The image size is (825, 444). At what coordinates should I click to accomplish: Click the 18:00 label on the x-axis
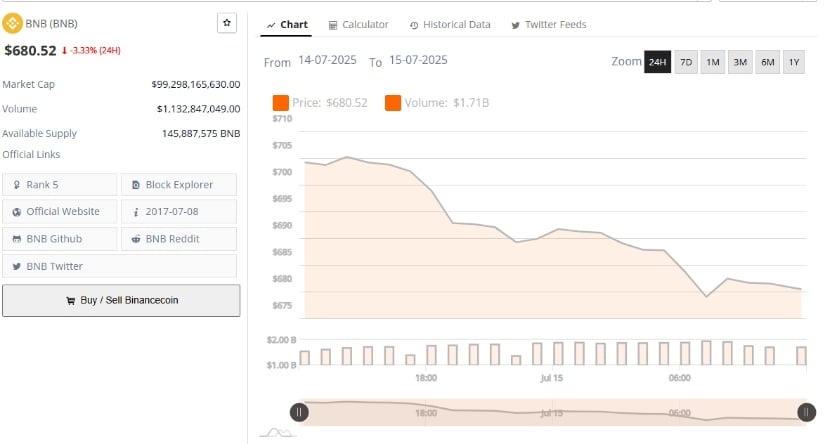point(426,378)
